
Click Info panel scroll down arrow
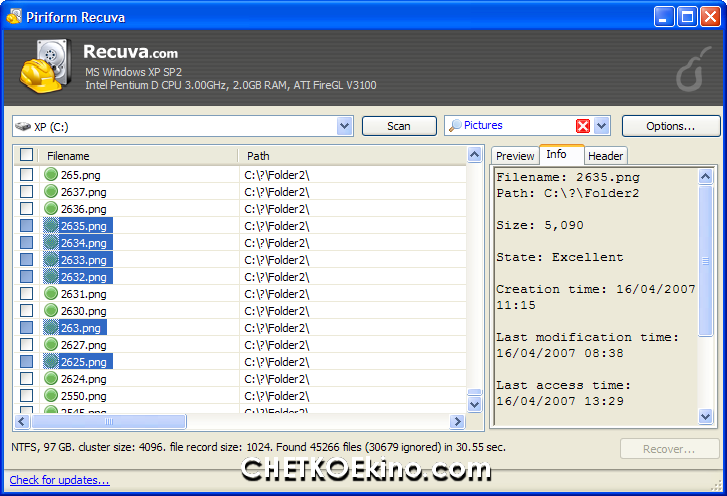click(705, 416)
